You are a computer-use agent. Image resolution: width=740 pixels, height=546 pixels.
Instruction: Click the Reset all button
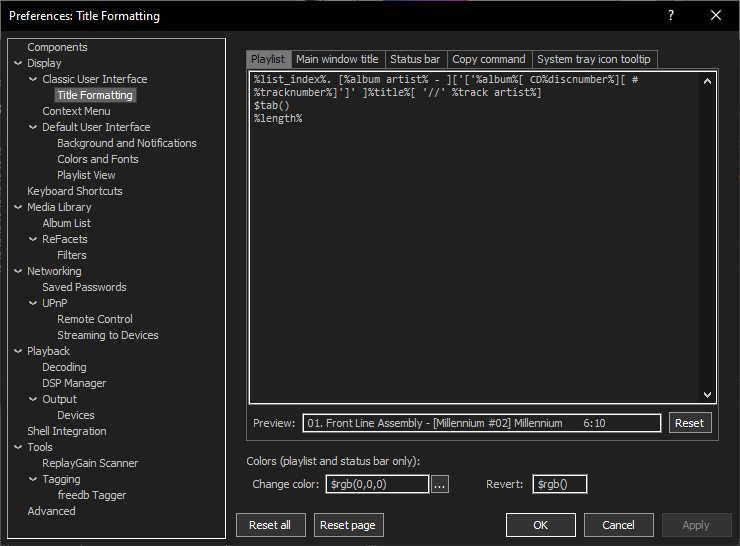pos(270,525)
